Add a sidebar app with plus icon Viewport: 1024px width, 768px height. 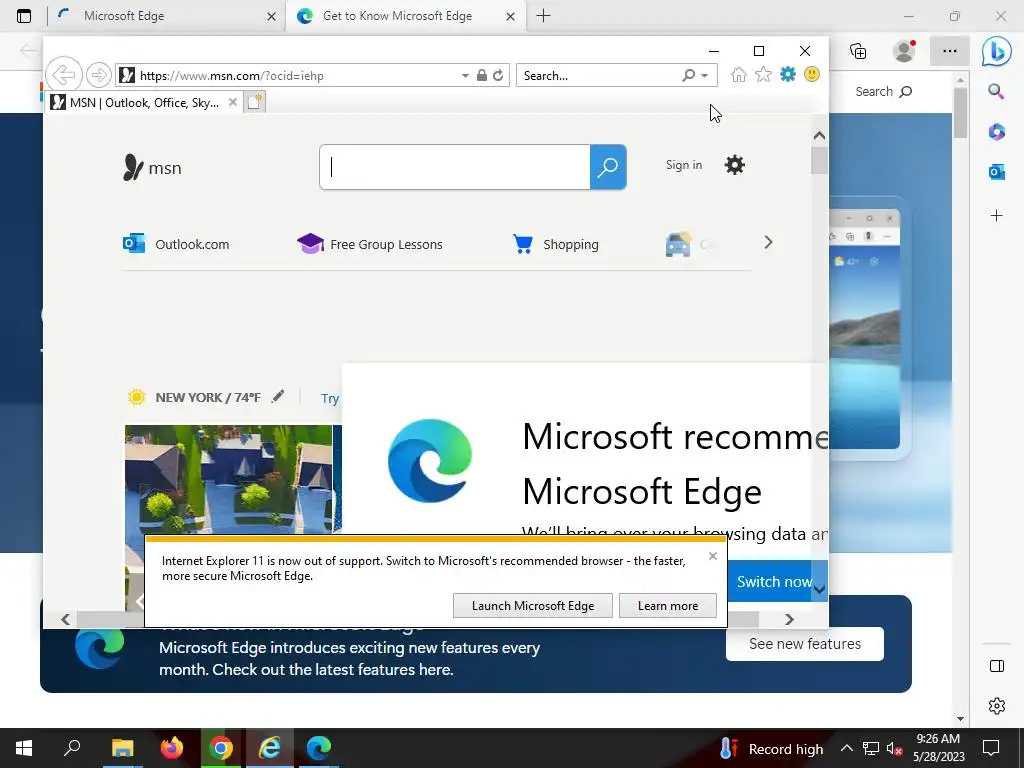tap(997, 216)
